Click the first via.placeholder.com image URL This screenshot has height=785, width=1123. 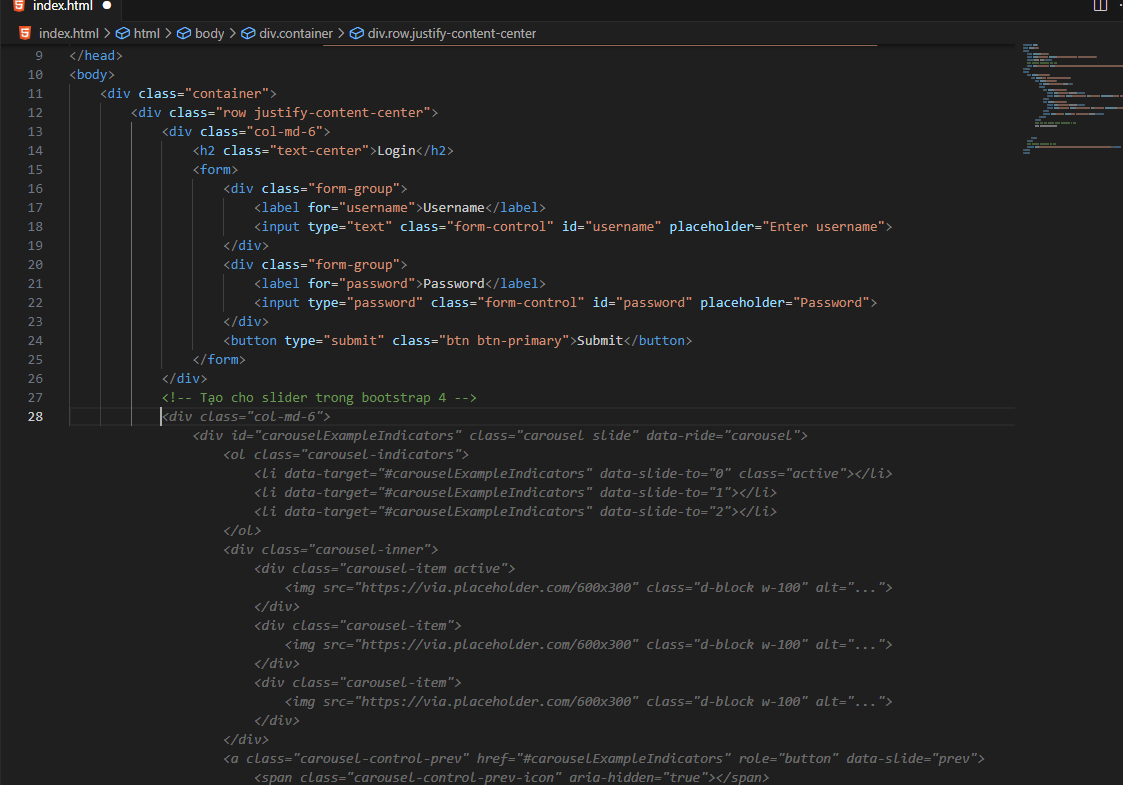(498, 588)
